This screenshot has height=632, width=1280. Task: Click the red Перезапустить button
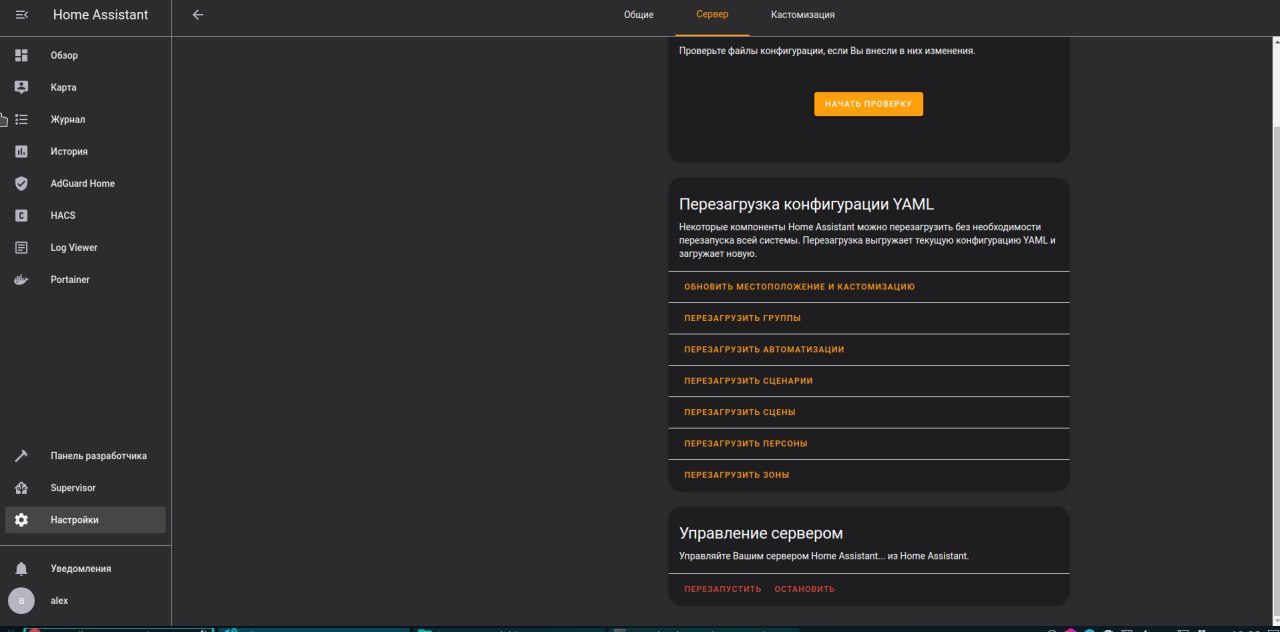(x=723, y=589)
